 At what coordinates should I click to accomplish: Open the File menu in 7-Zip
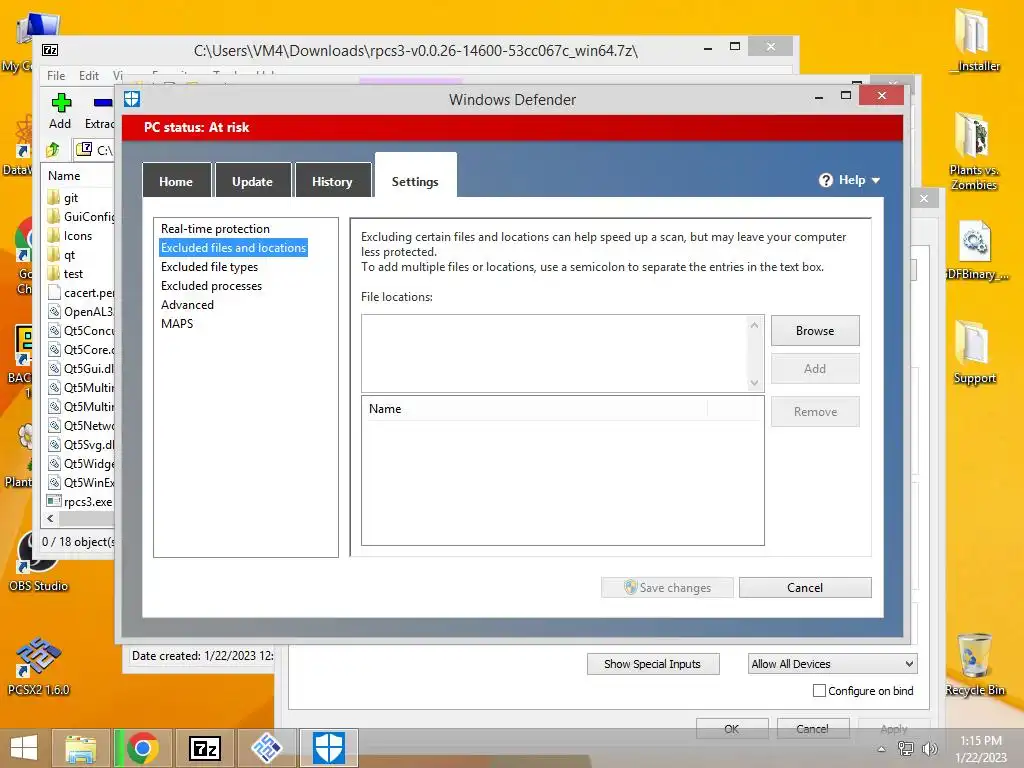pos(56,76)
